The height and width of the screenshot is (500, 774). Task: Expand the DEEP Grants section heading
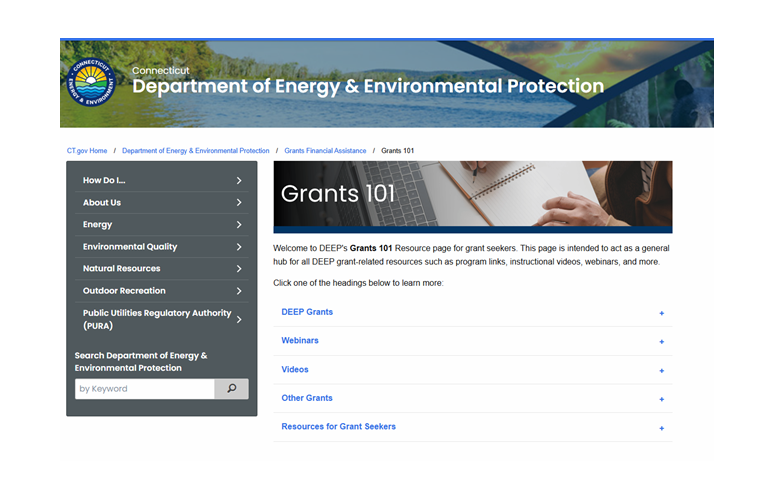(x=307, y=312)
